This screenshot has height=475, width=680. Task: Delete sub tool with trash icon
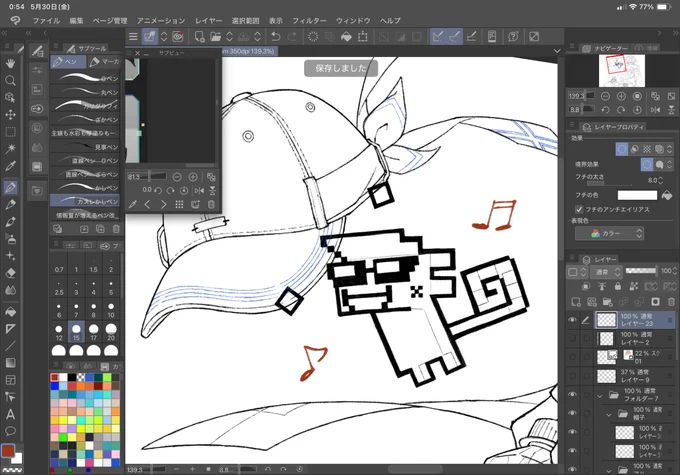tap(116, 229)
